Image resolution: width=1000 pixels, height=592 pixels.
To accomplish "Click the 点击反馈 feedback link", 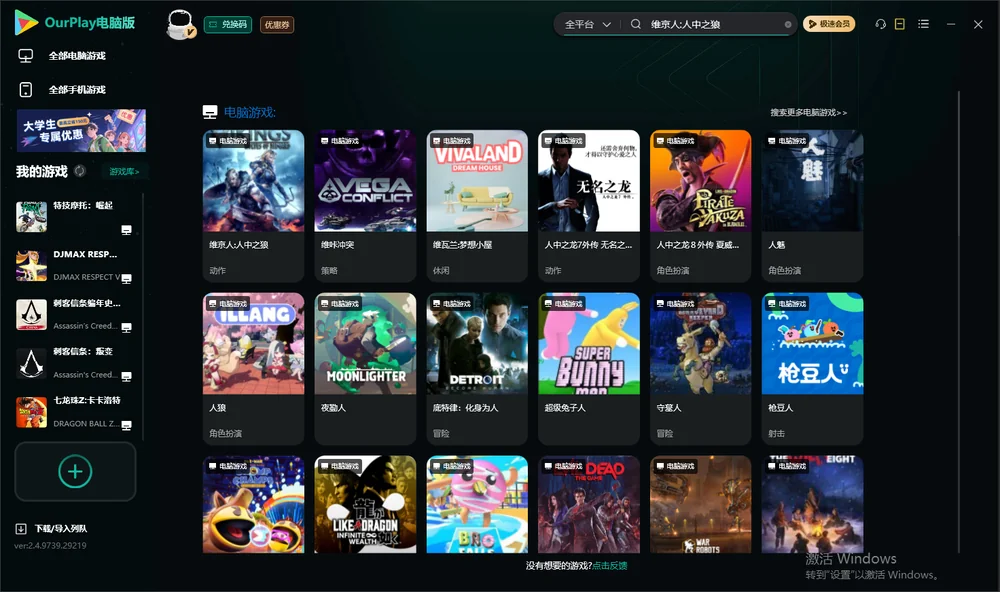I will [610, 566].
